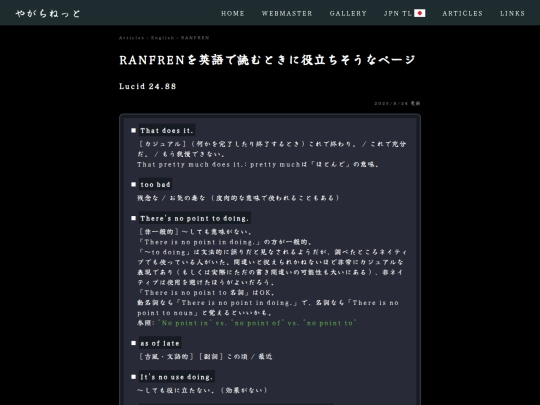This screenshot has width=540, height=405.
Task: Select the 'too bad' entry heading
Action: (155, 185)
